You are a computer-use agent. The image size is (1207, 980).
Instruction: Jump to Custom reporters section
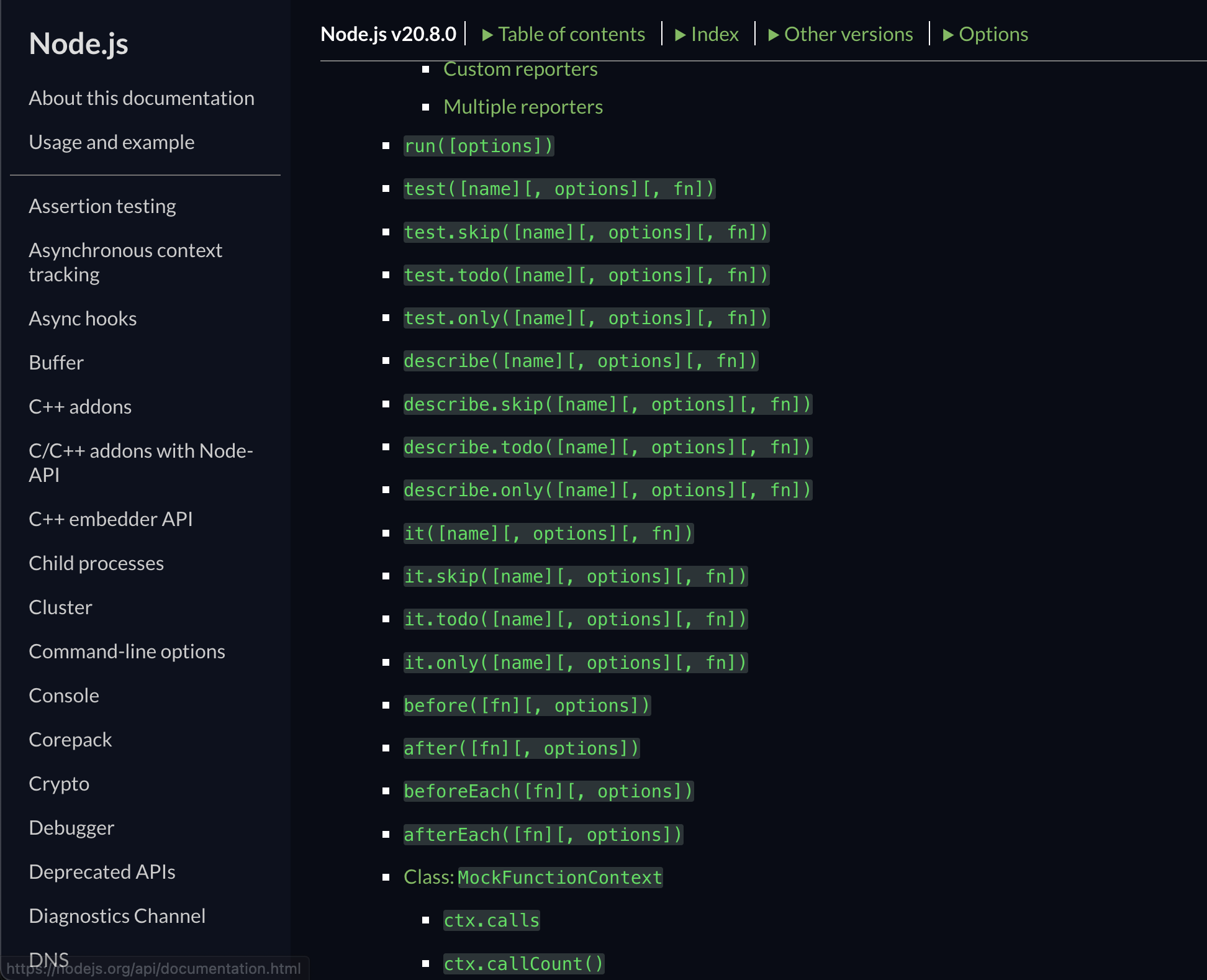pyautogui.click(x=520, y=69)
